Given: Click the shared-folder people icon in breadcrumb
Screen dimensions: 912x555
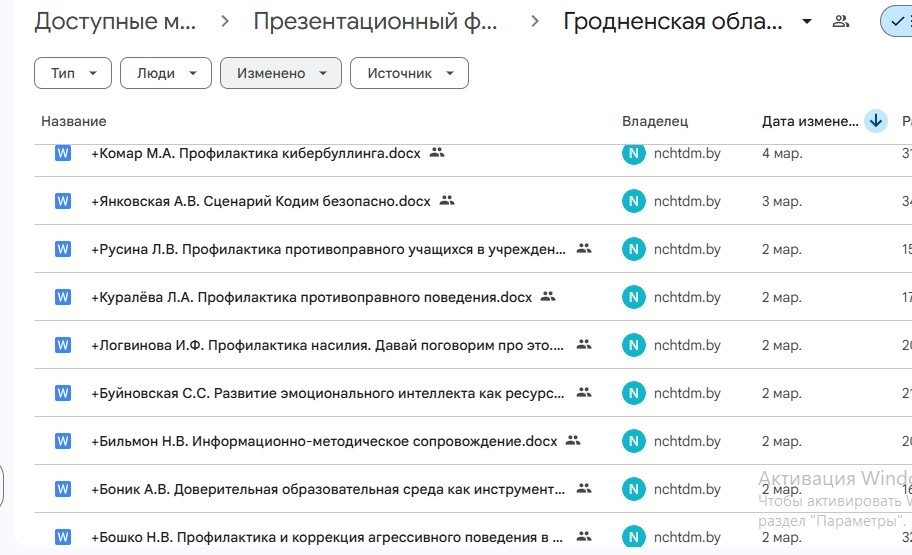Looking at the screenshot, I should pyautogui.click(x=841, y=22).
